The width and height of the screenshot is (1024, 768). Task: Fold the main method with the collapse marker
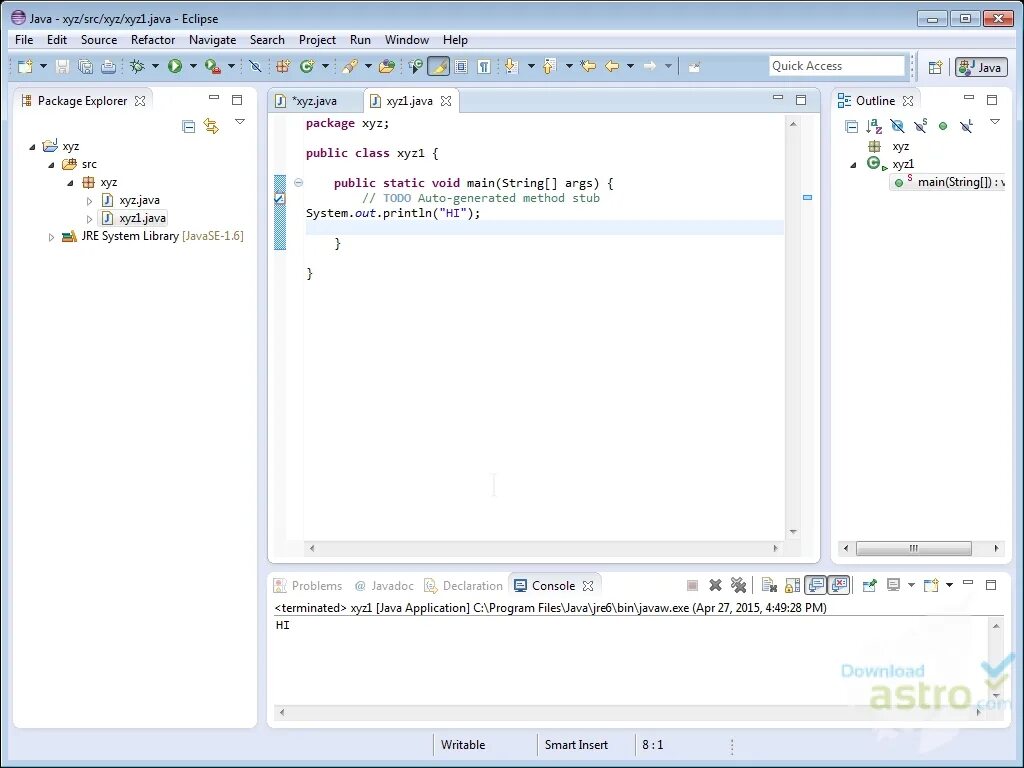click(298, 183)
